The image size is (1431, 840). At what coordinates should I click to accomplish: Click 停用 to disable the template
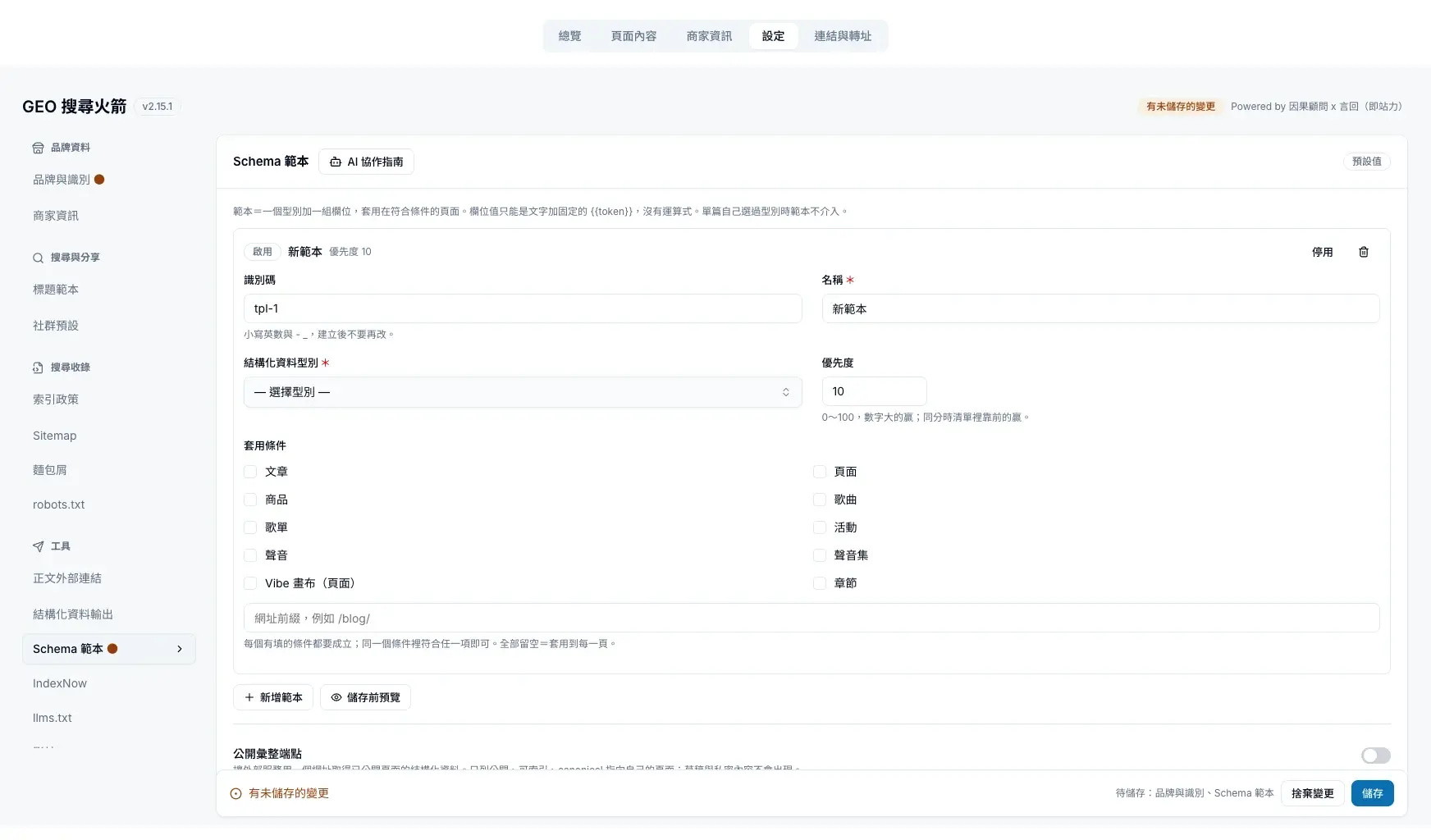point(1322,252)
